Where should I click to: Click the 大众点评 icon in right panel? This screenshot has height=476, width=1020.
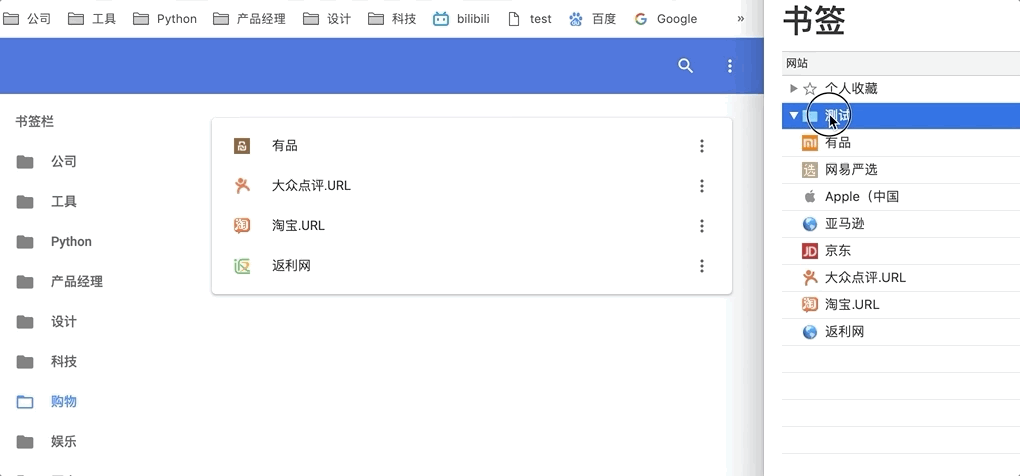(x=810, y=278)
